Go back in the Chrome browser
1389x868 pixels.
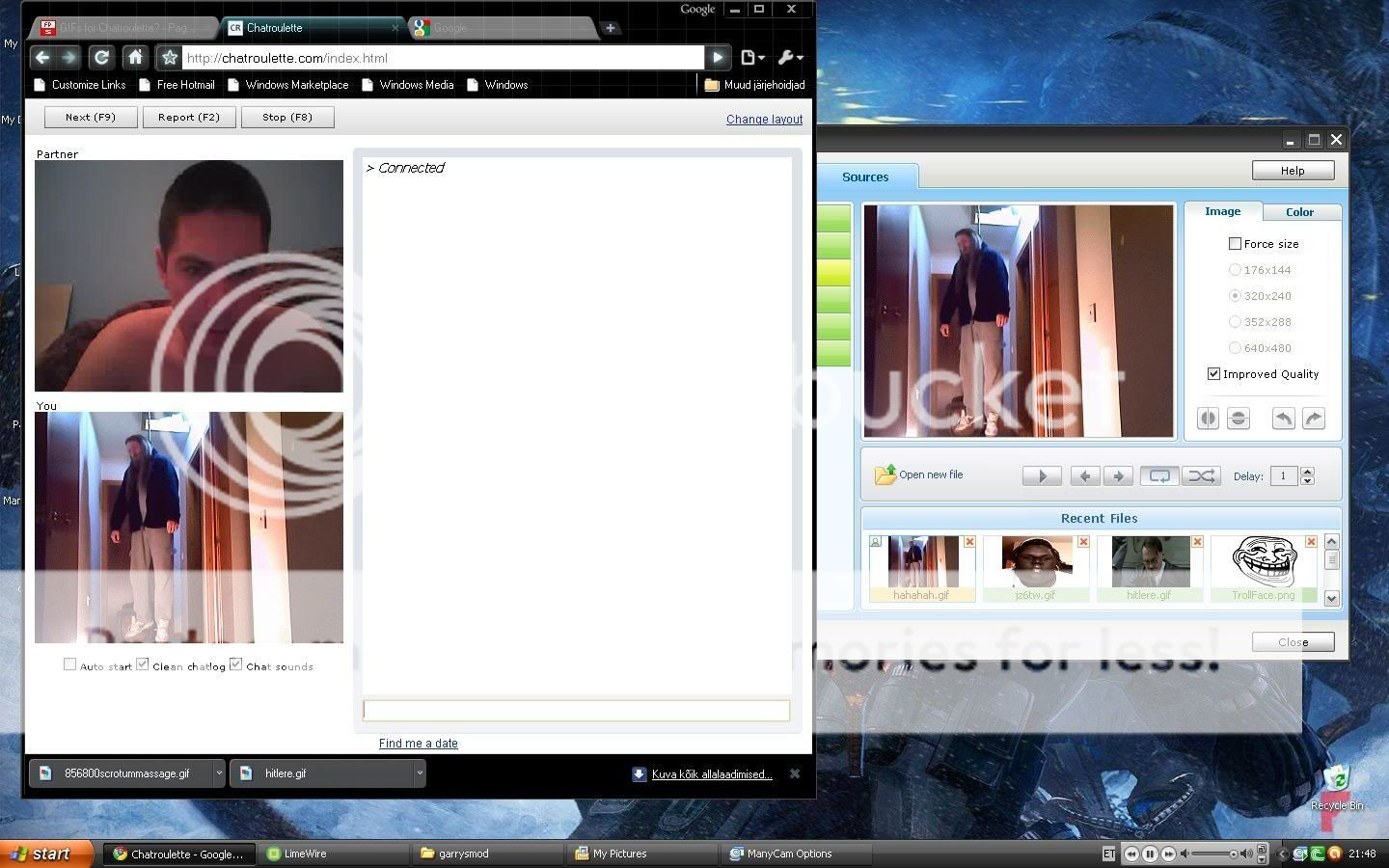click(42, 58)
